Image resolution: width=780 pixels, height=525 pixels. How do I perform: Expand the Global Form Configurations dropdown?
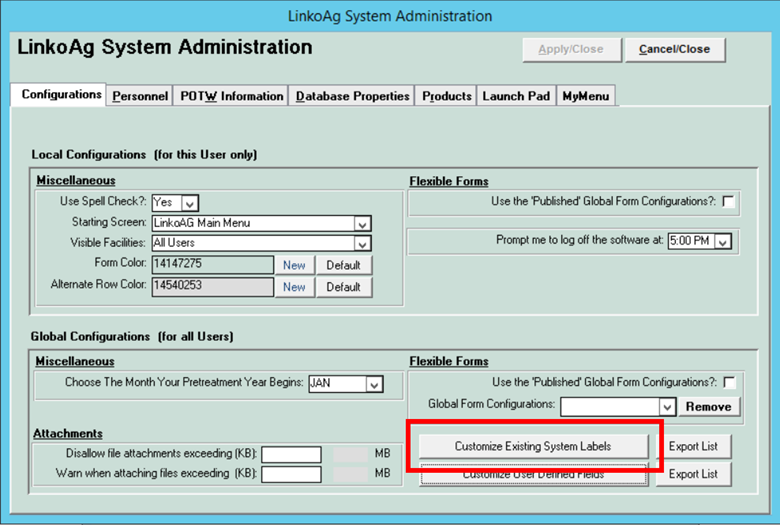pyautogui.click(x=667, y=407)
